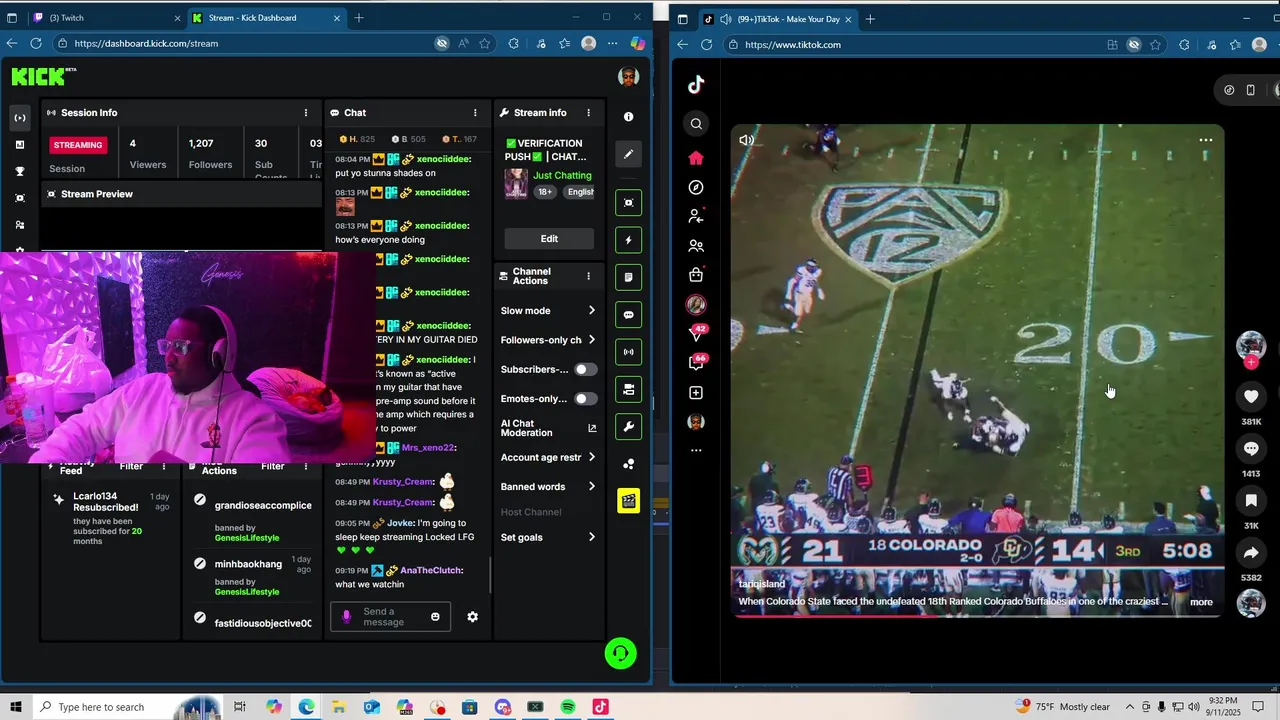Image resolution: width=1280 pixels, height=720 pixels.
Task: Click the yellow clapperboard clip icon
Action: [x=628, y=501]
